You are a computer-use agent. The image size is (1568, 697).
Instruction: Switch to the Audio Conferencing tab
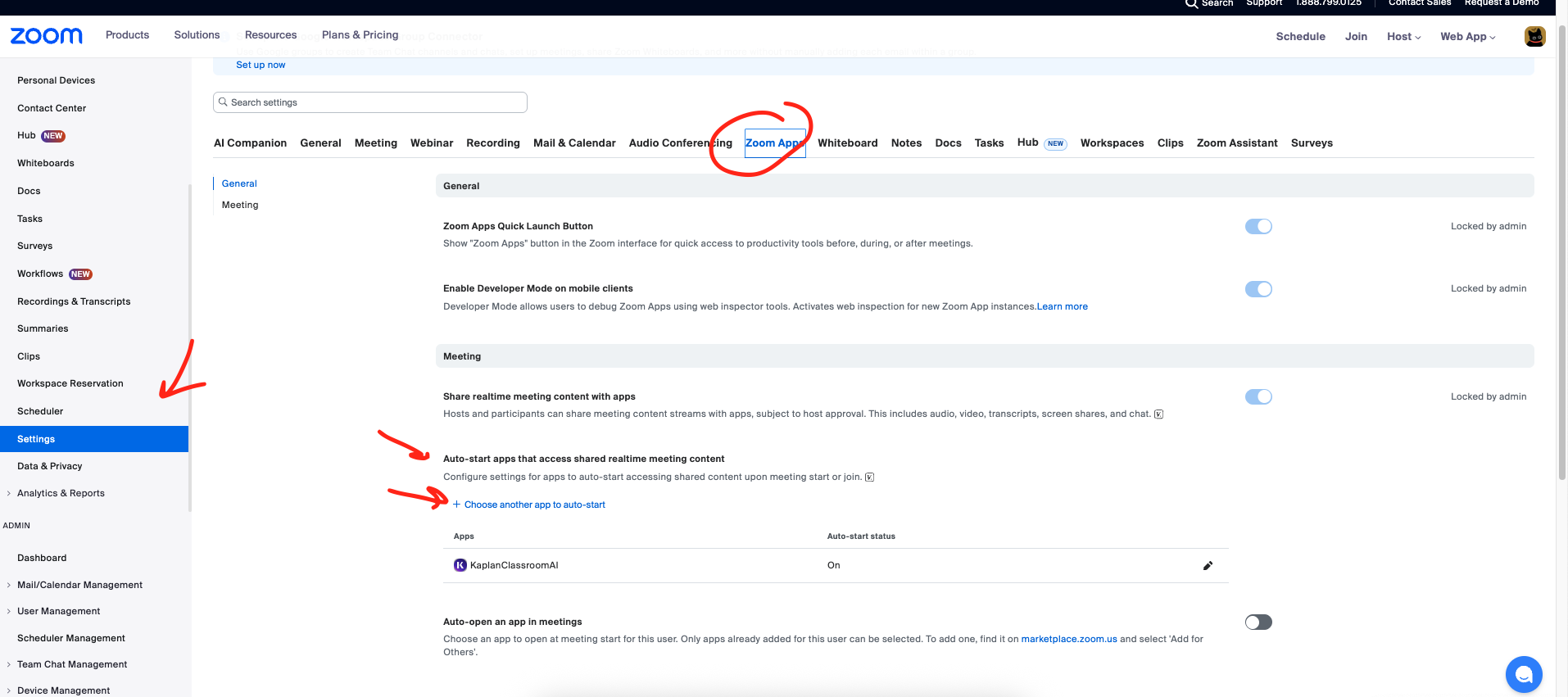coord(681,143)
